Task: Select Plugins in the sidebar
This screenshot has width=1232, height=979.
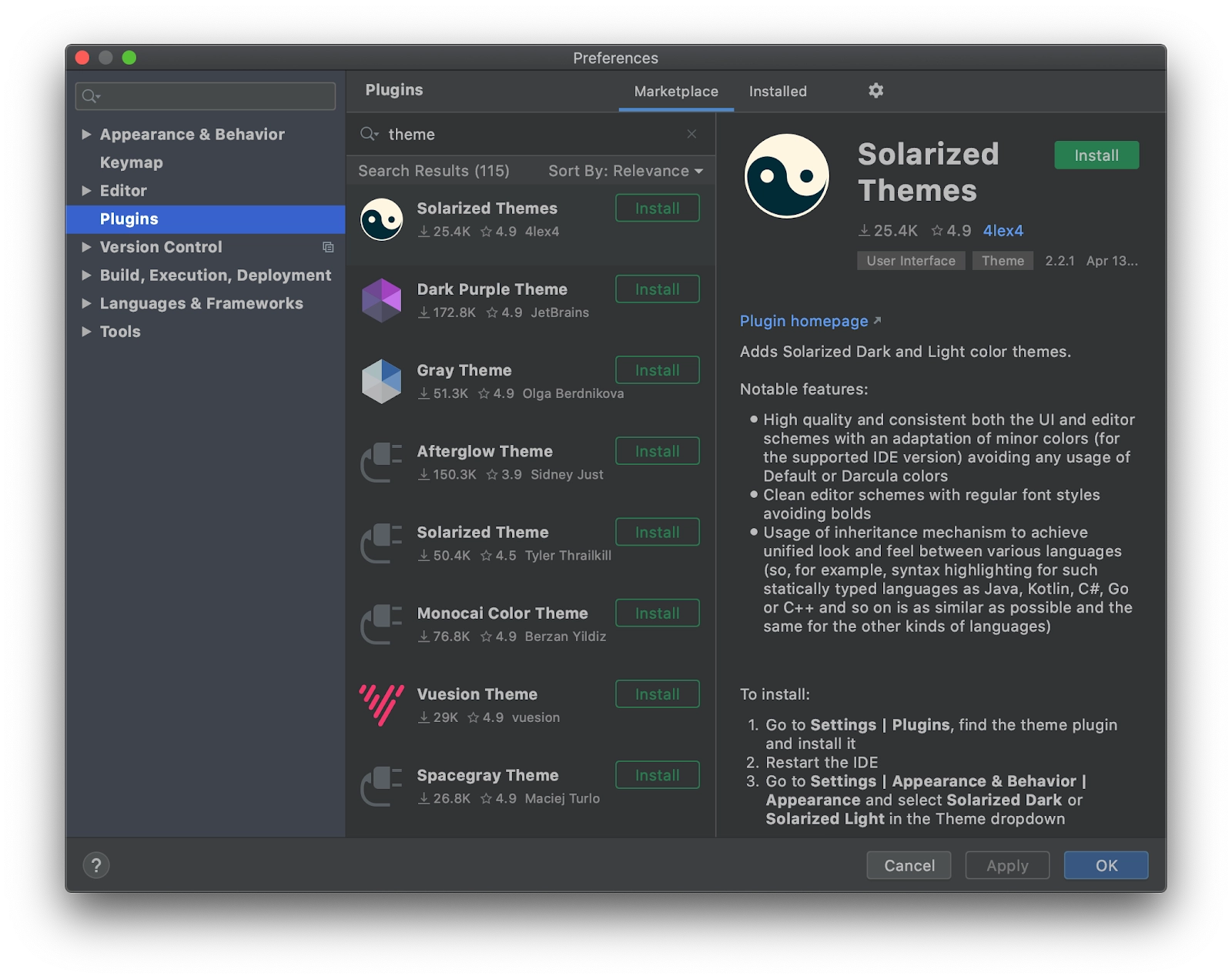Action: click(x=206, y=219)
